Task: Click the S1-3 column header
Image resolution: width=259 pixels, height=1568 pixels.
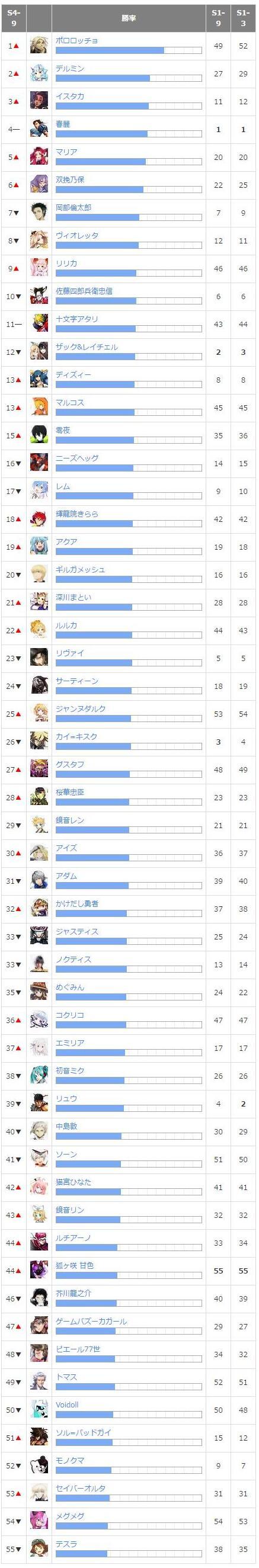Action: [243, 18]
